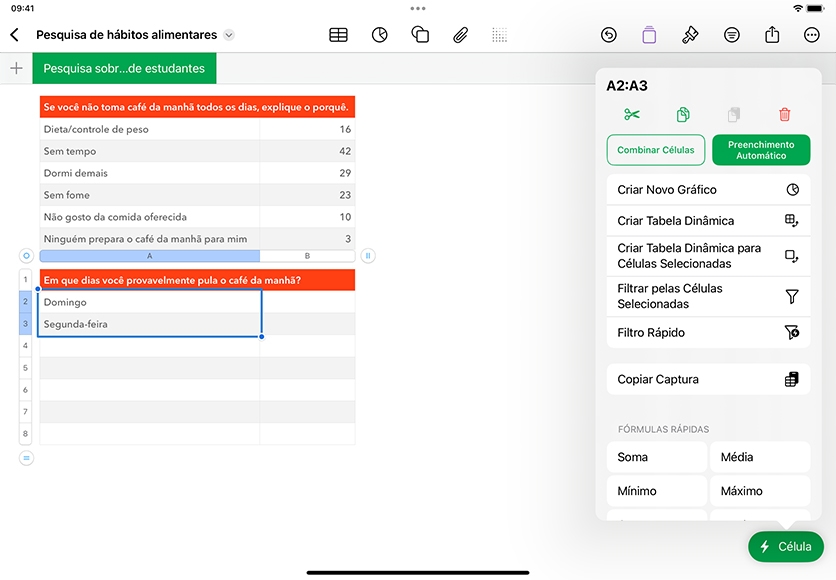The width and height of the screenshot is (836, 580).
Task: Tap the grayed-out paste icon
Action: [x=734, y=115]
